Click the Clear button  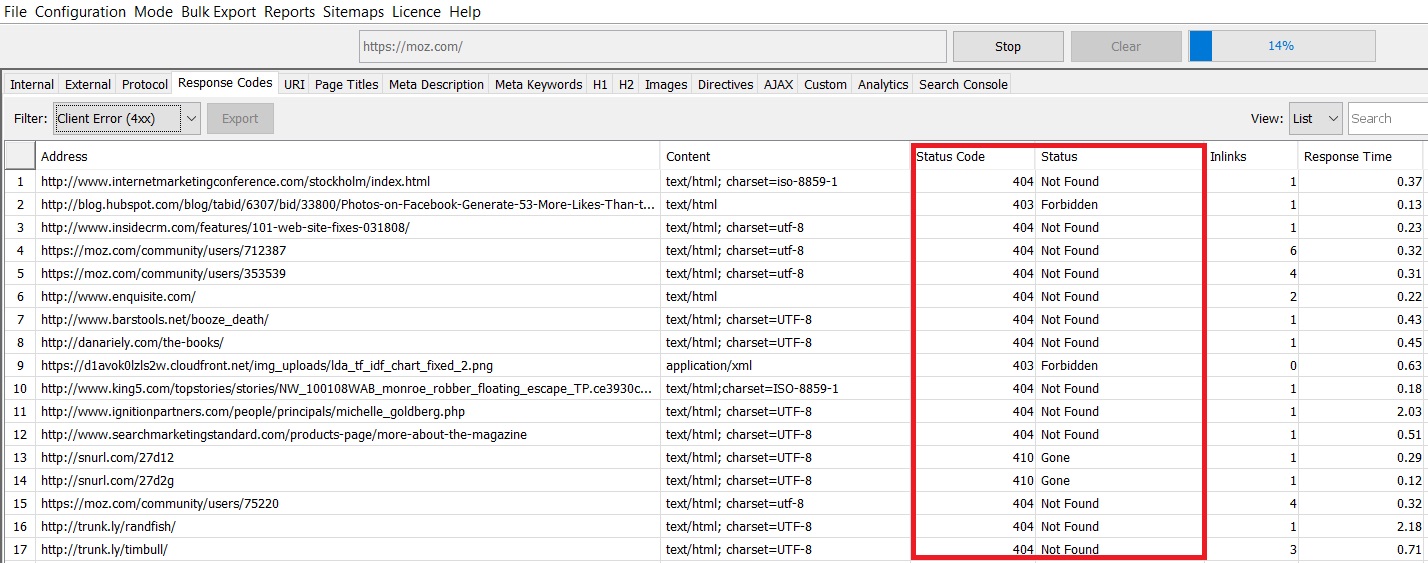tap(1125, 46)
